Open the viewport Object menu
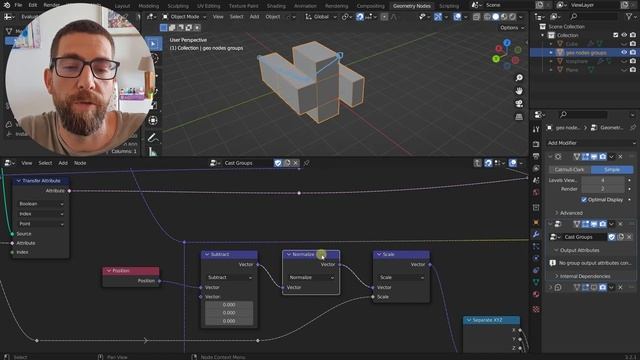The image size is (640, 360). coord(273,17)
